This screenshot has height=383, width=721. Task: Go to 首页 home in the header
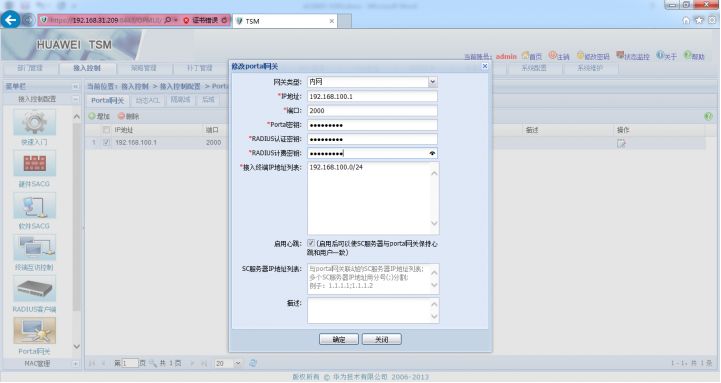click(532, 56)
